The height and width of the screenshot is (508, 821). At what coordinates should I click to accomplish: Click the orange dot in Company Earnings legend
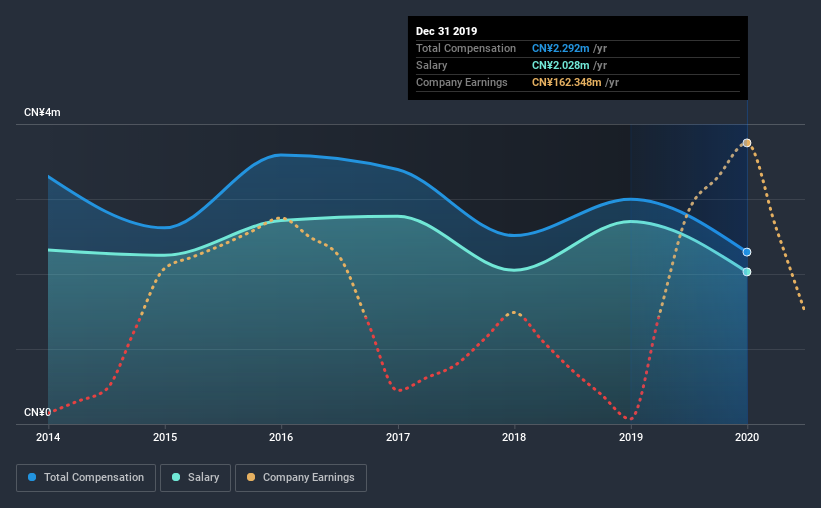251,477
